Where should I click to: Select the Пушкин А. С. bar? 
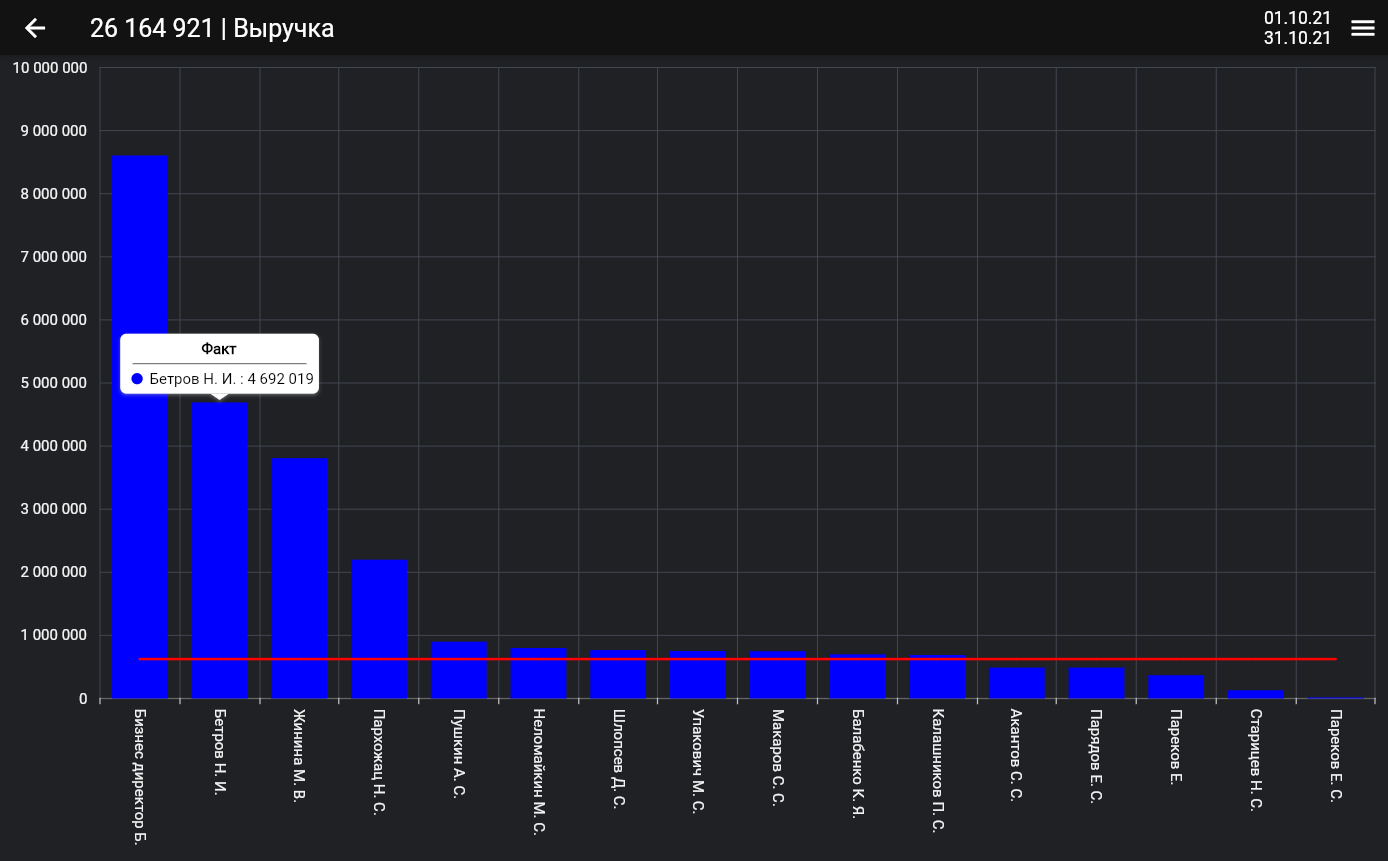click(459, 670)
